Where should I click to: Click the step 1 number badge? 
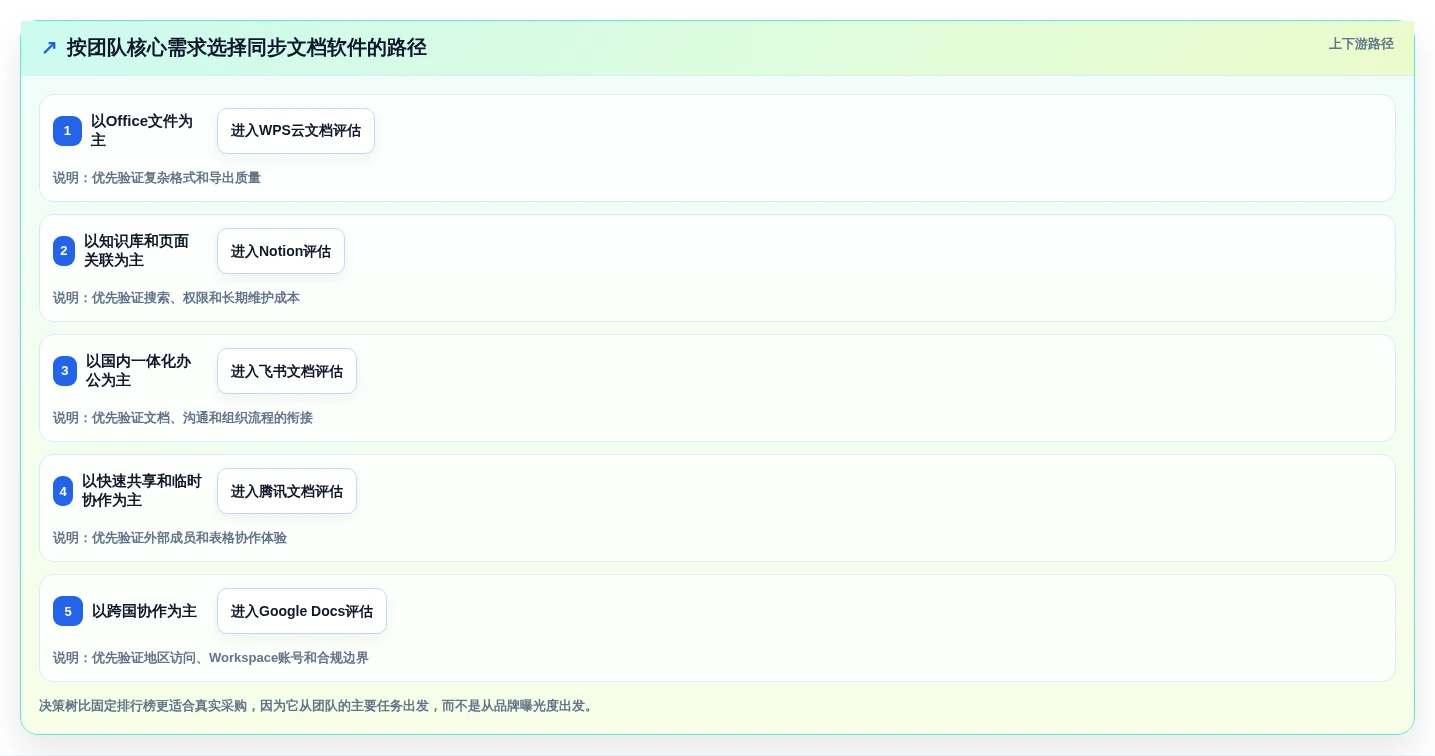click(x=67, y=131)
